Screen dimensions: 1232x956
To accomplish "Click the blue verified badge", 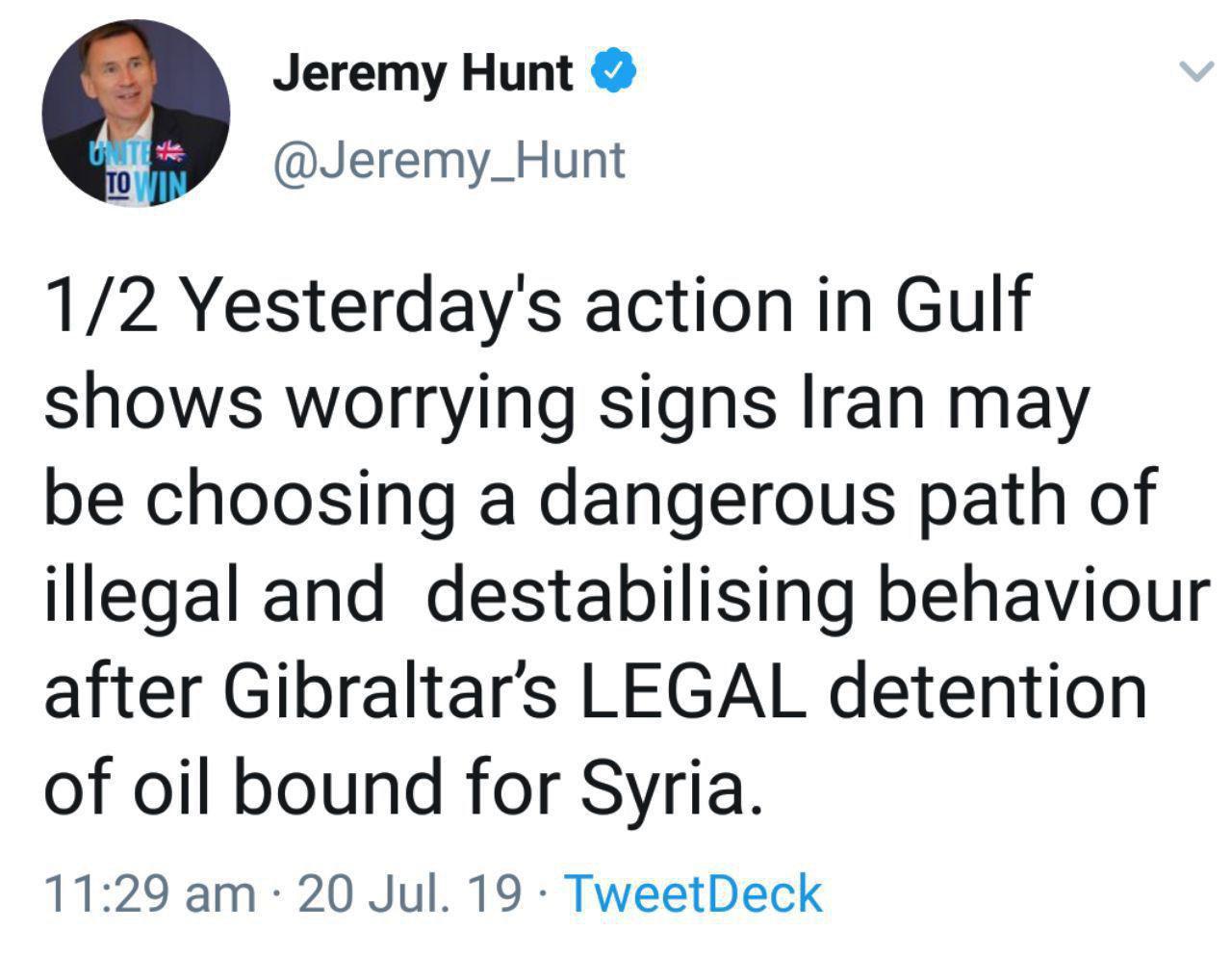I will 613,72.
